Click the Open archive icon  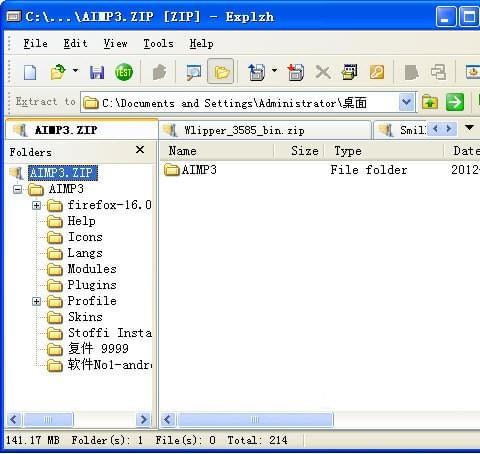[58, 72]
